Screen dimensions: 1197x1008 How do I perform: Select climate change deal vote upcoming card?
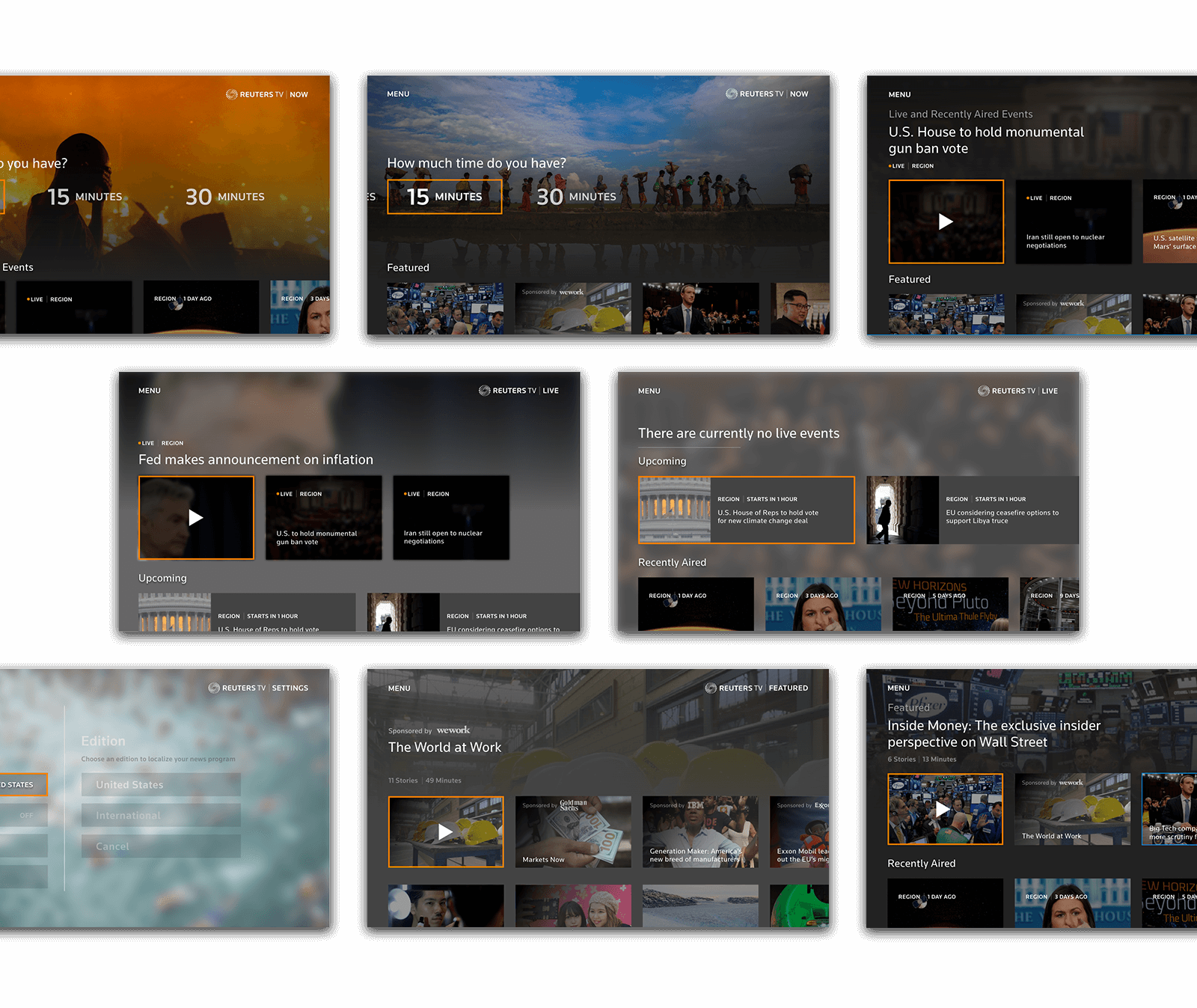pos(747,510)
